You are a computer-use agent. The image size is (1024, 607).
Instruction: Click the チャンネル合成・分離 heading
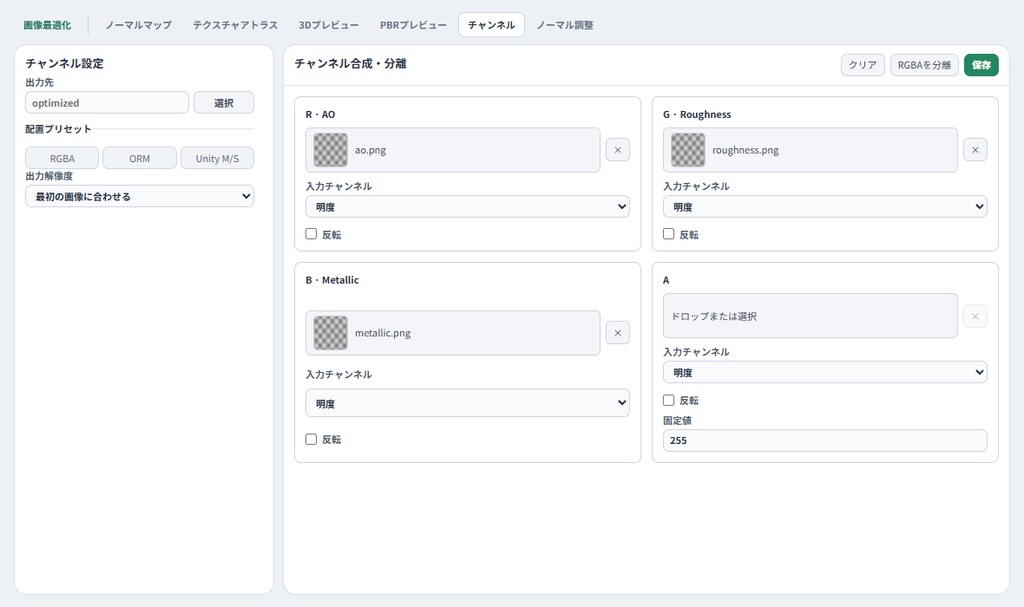click(351, 63)
